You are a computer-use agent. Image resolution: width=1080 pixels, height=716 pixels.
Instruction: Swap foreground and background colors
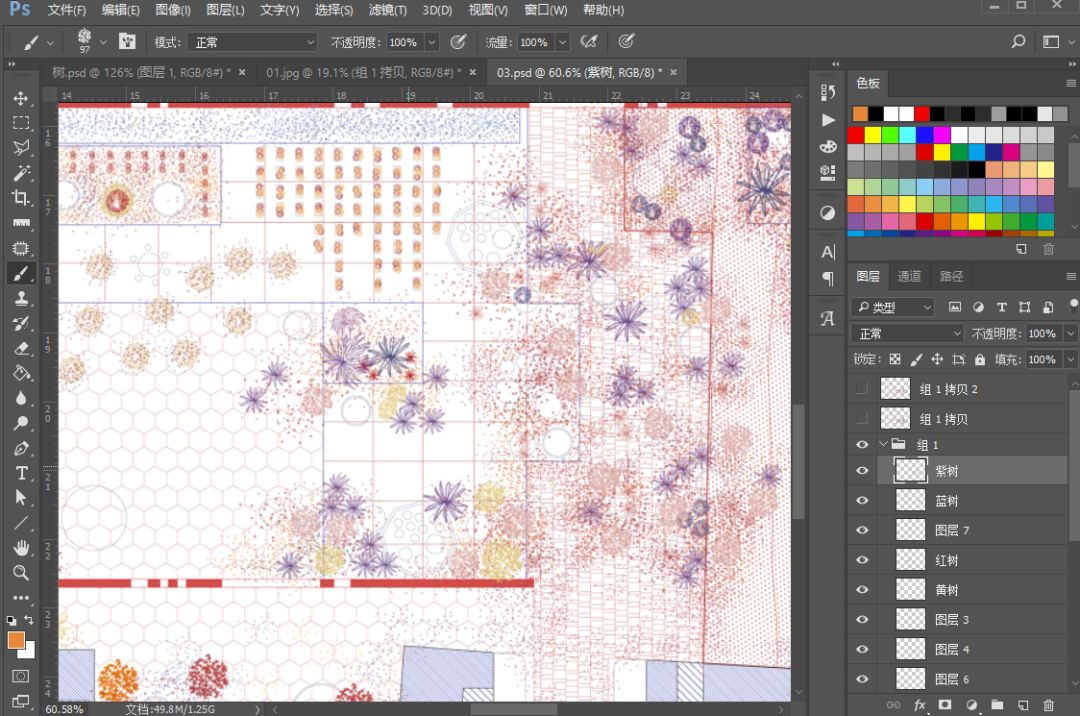[x=29, y=620]
